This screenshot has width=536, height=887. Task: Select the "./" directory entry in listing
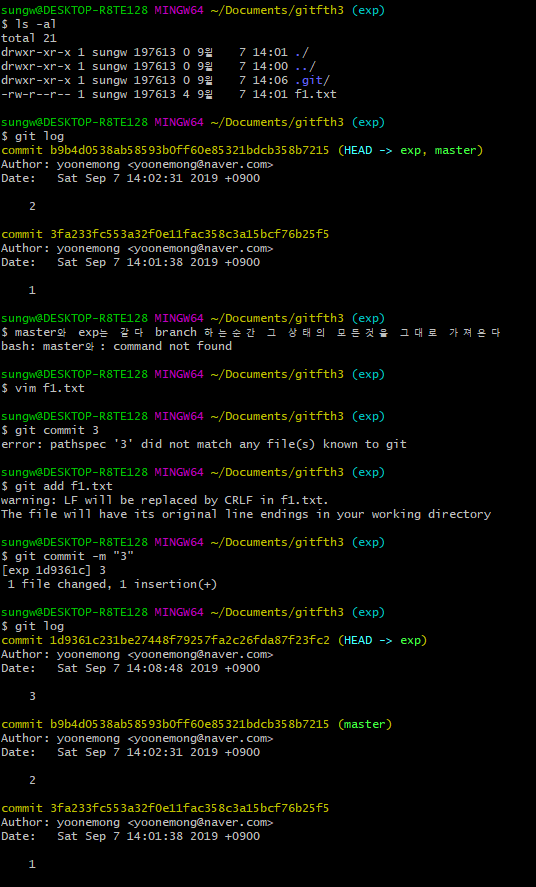(x=302, y=53)
